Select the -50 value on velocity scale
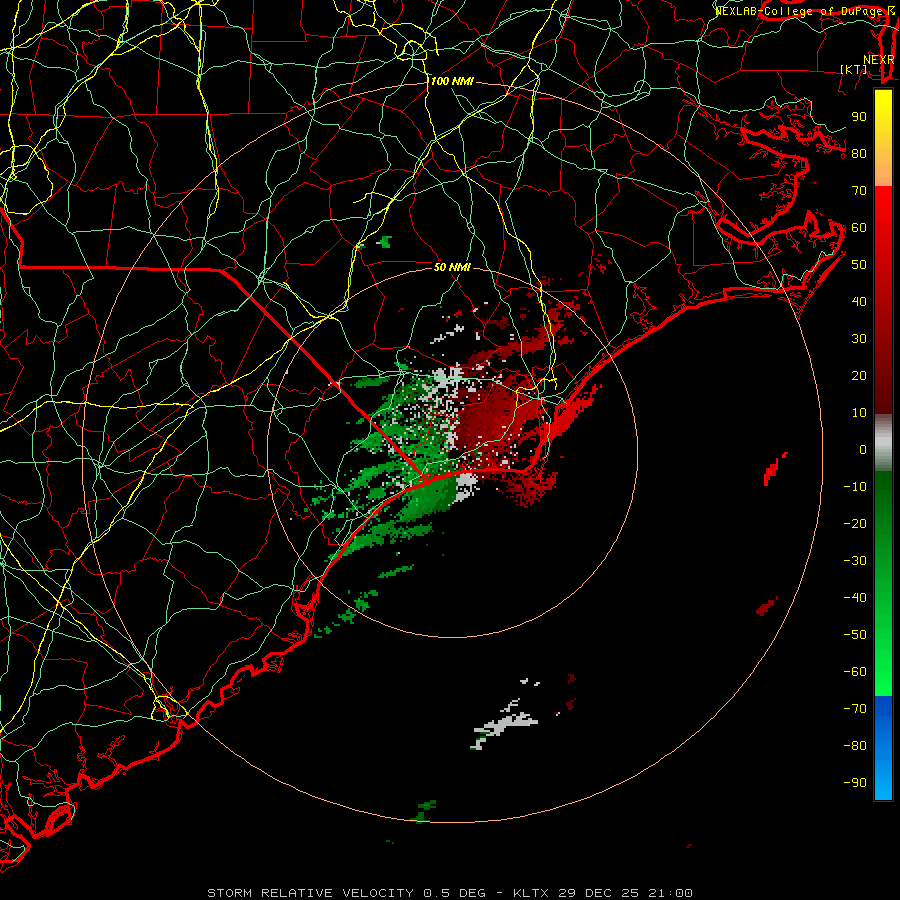 pos(855,635)
